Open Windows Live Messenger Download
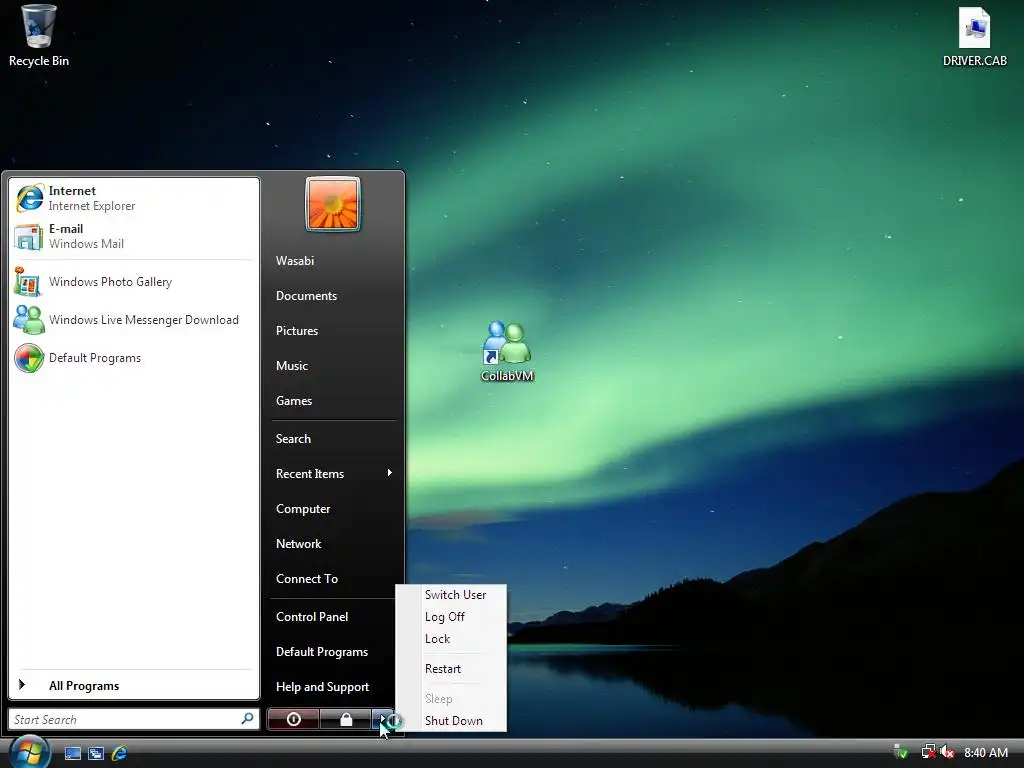Viewport: 1024px width, 768px height. coord(134,320)
